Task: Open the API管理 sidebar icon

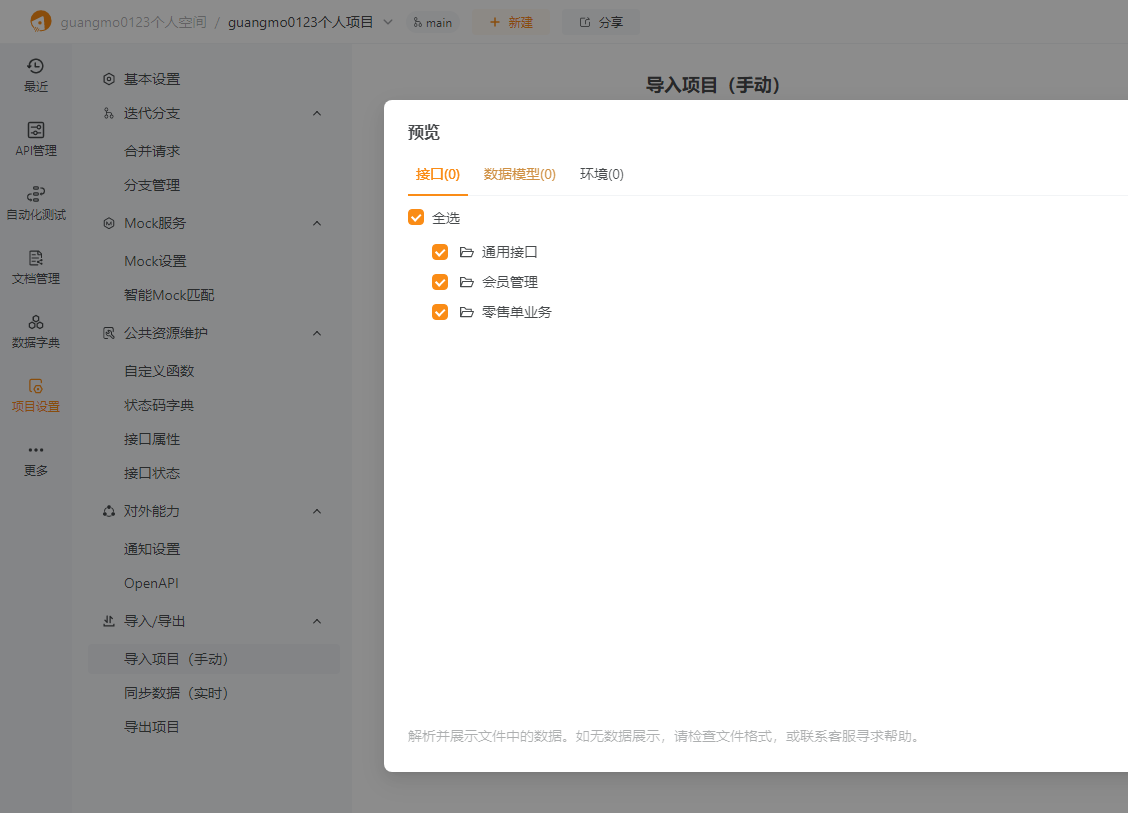Action: point(36,130)
